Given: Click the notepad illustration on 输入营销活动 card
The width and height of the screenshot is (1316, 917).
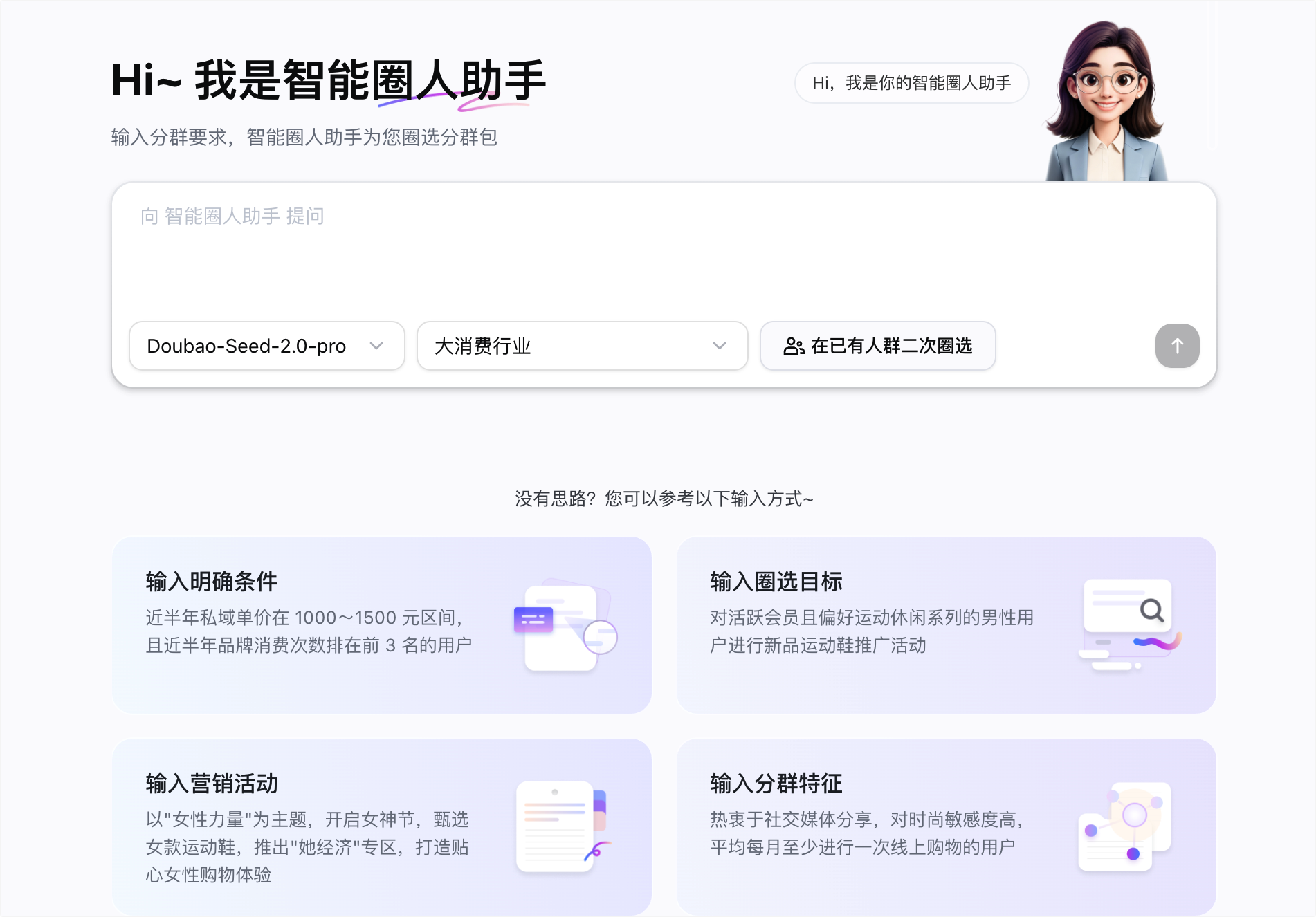Looking at the screenshot, I should pos(564,827).
